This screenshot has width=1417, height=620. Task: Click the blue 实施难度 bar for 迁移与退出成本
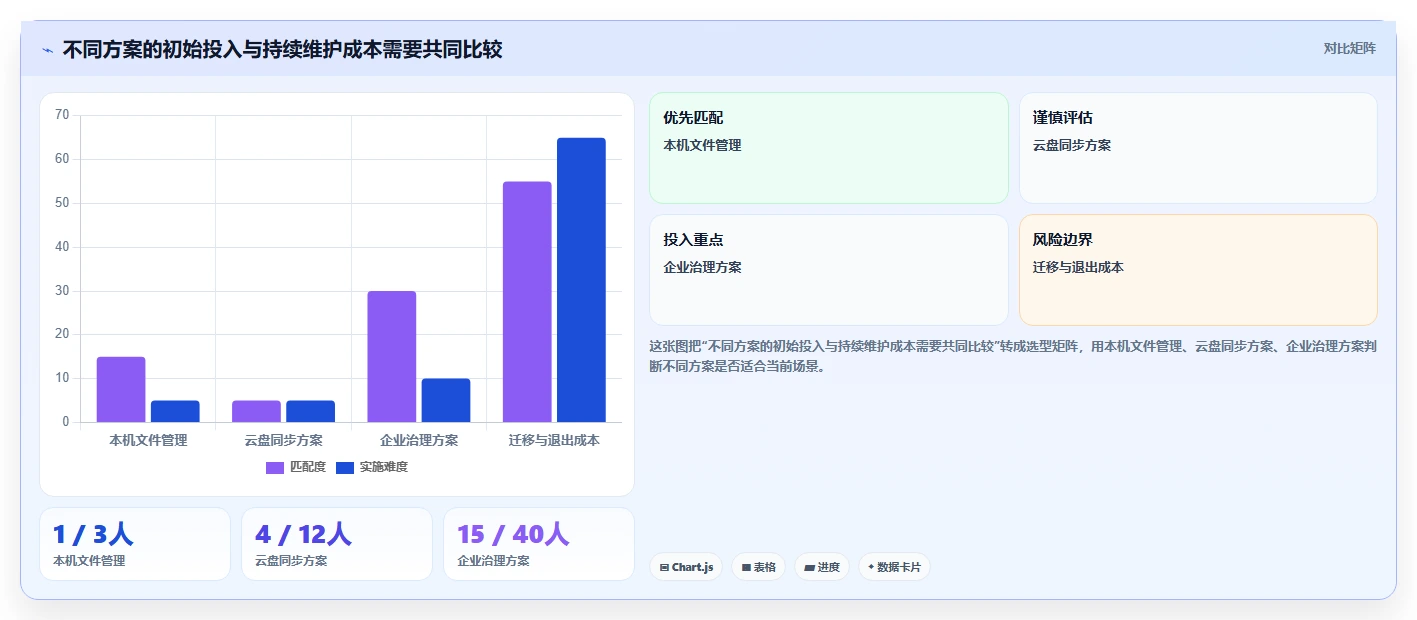(x=581, y=280)
